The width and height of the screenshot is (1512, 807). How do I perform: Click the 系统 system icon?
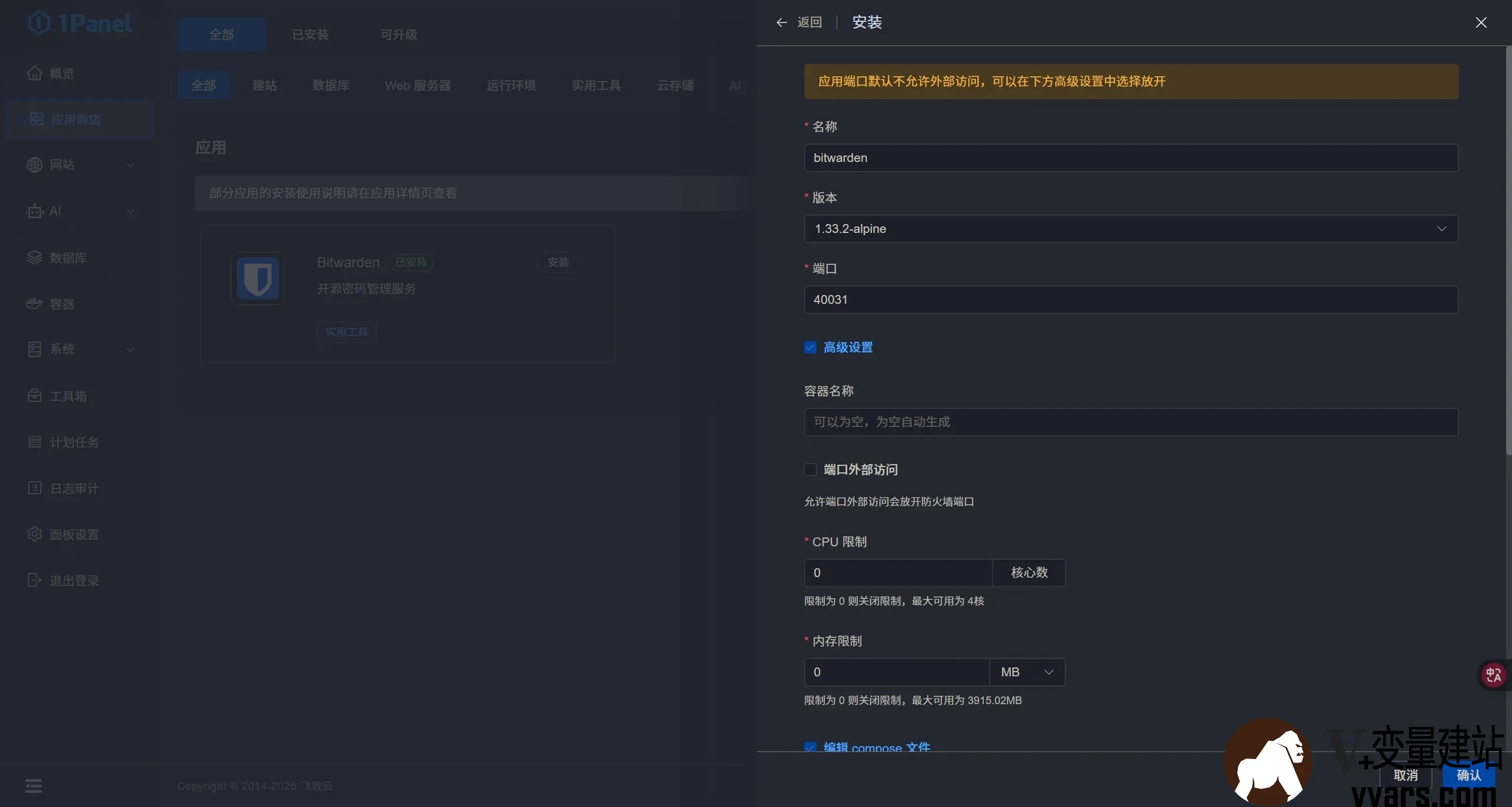(35, 349)
